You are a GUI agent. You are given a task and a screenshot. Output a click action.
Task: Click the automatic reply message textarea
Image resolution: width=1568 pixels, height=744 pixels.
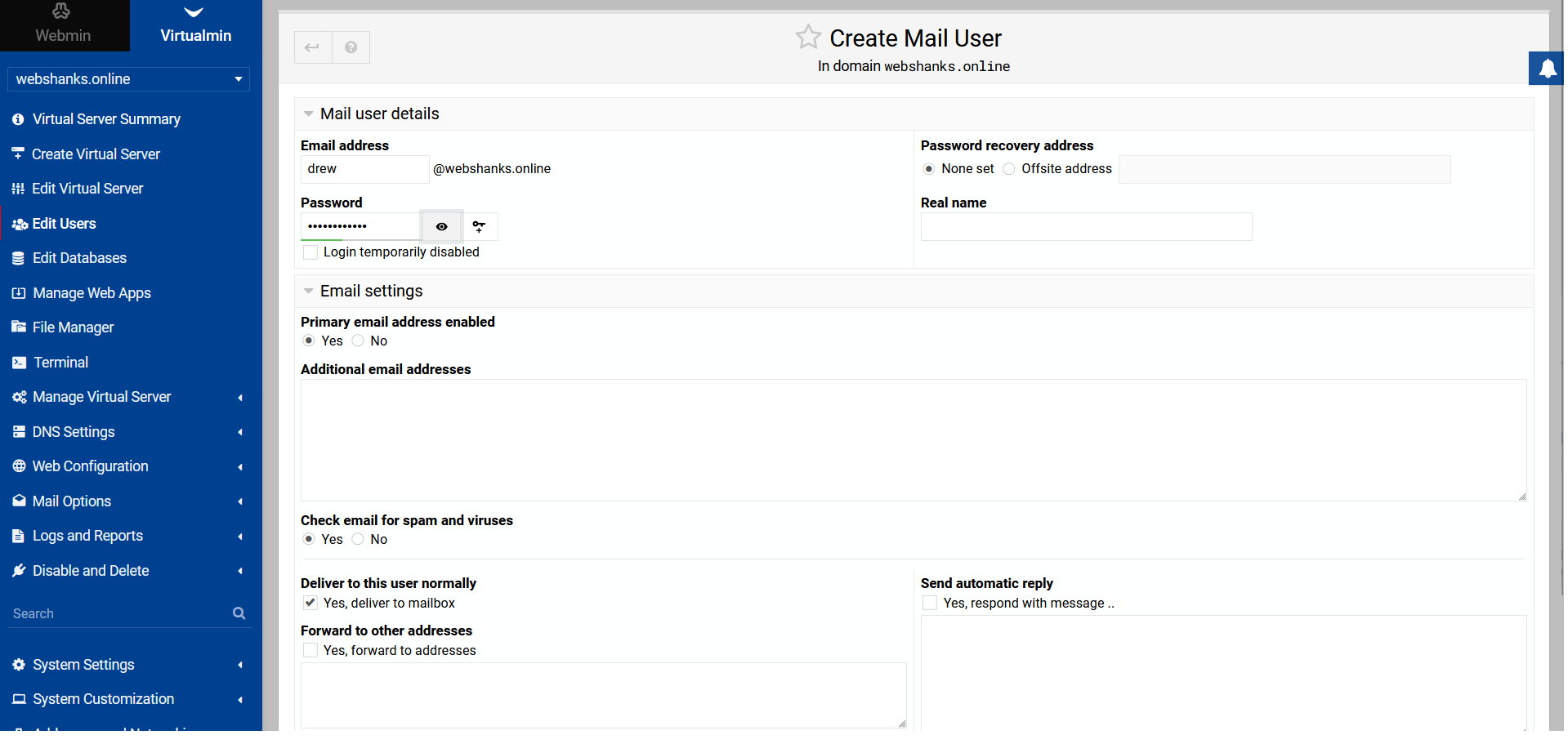click(1224, 673)
